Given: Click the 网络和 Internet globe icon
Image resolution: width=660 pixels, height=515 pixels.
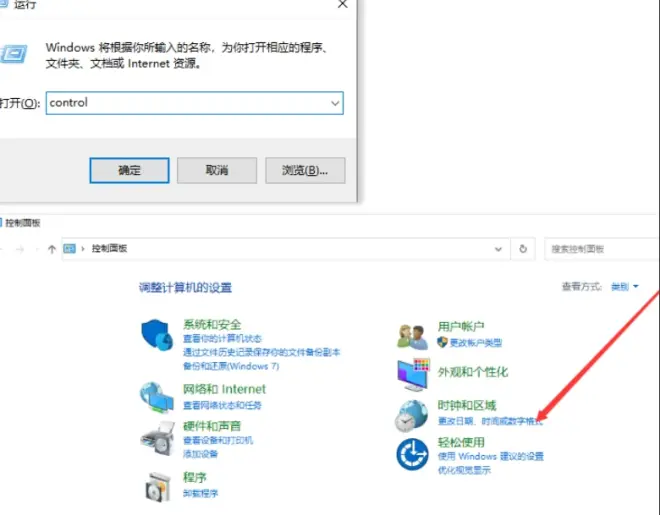Looking at the screenshot, I should click(157, 396).
